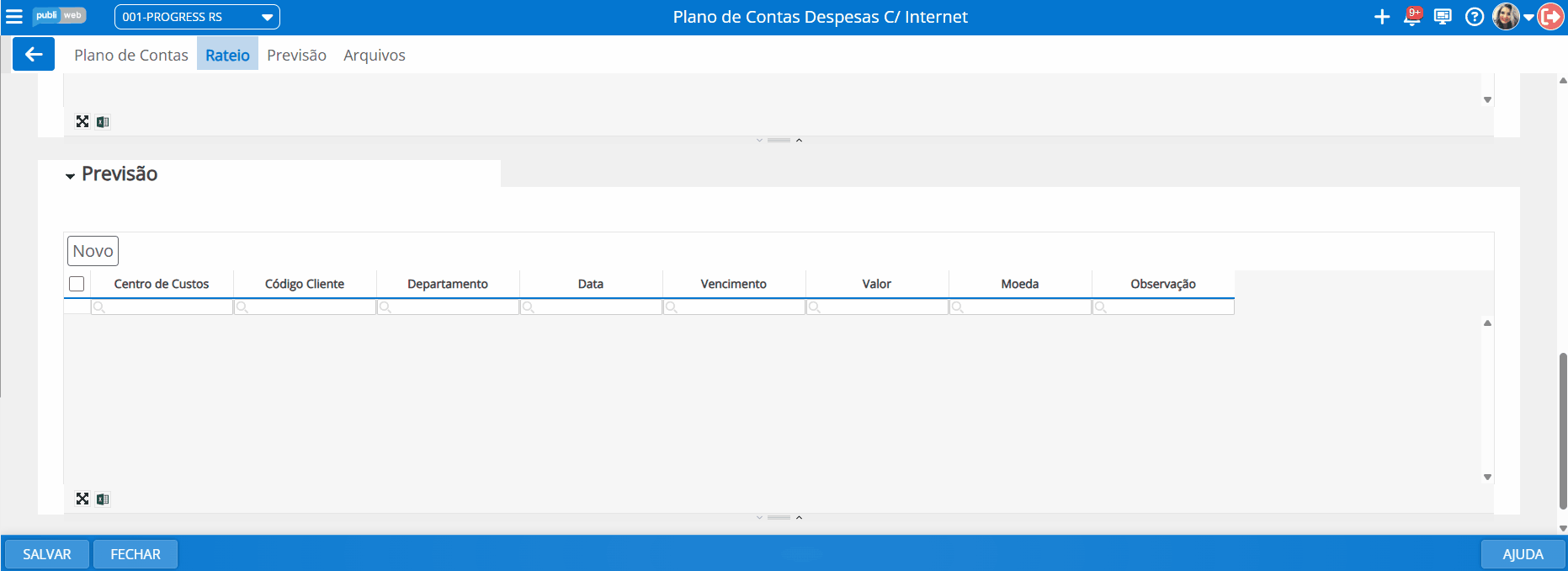Click the monitor chat icon
1568x571 pixels.
[x=1443, y=17]
